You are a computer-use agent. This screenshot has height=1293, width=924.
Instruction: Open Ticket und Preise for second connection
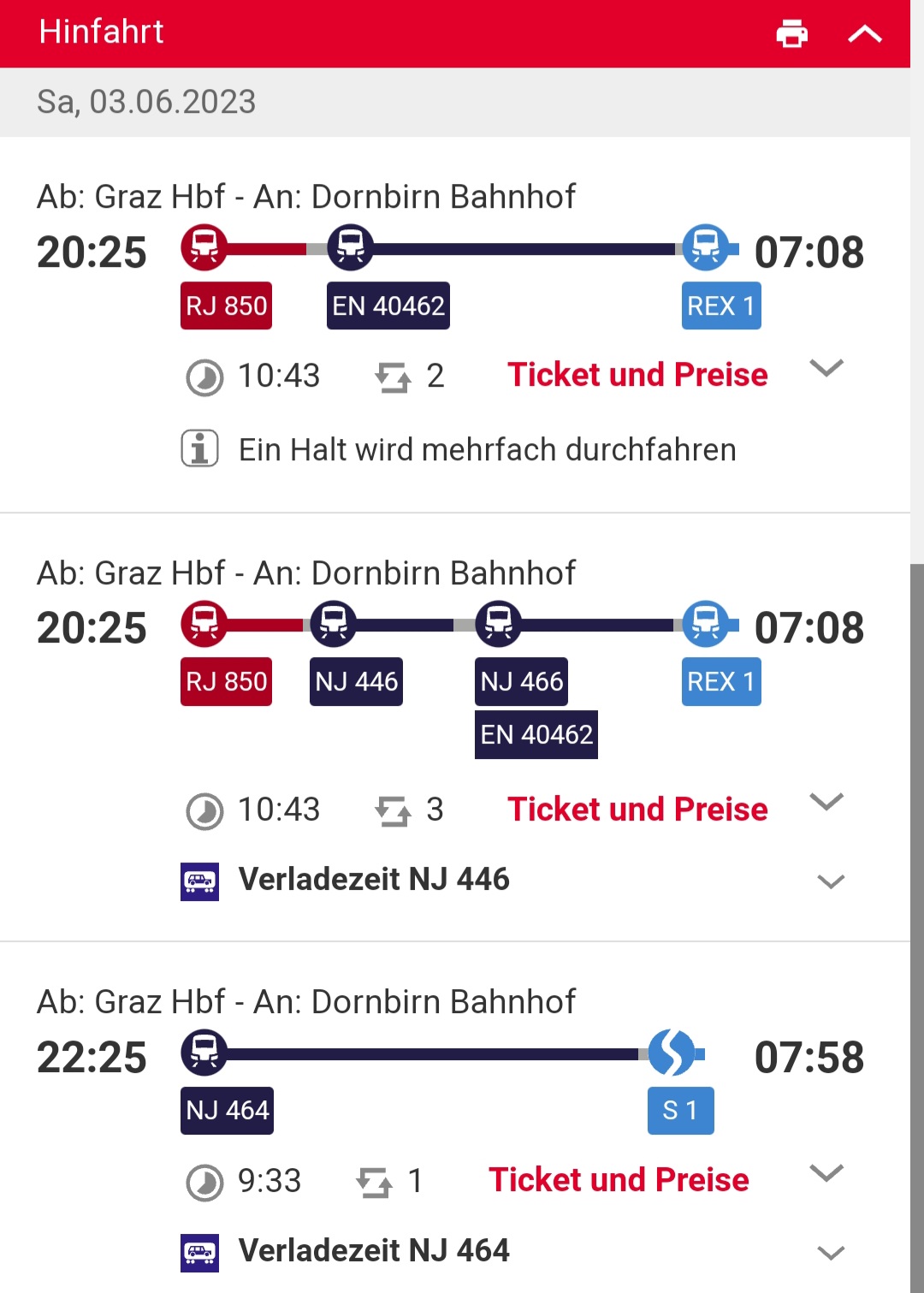tap(637, 810)
